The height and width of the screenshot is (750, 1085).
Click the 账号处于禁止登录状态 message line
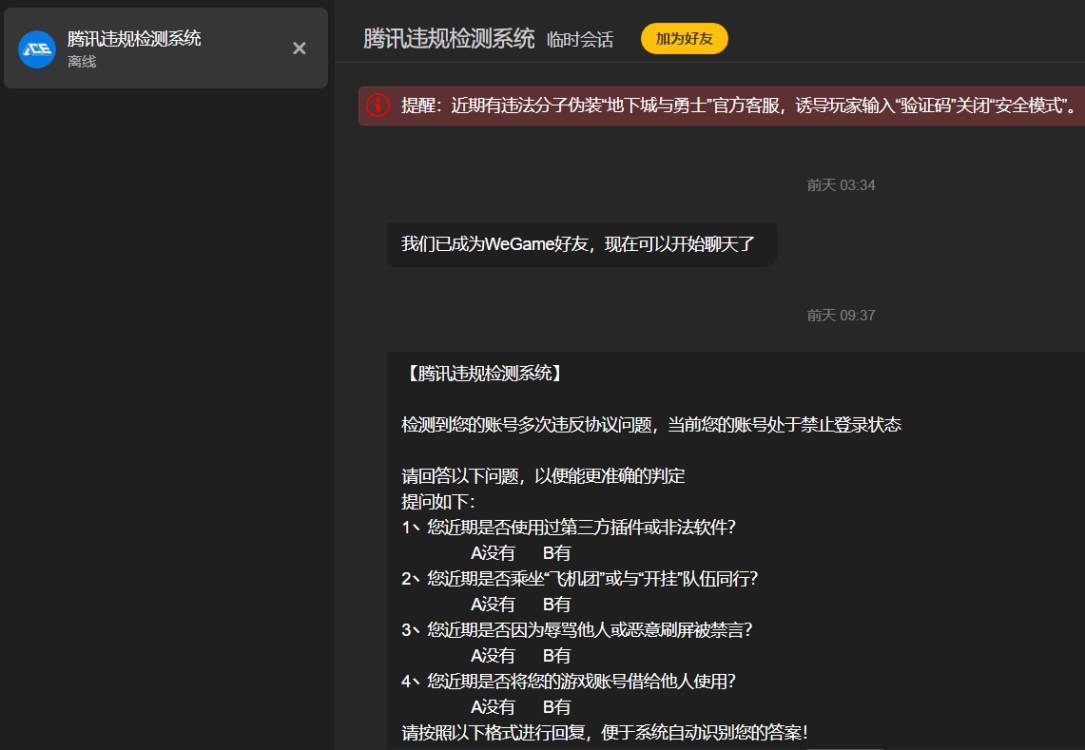coord(651,425)
